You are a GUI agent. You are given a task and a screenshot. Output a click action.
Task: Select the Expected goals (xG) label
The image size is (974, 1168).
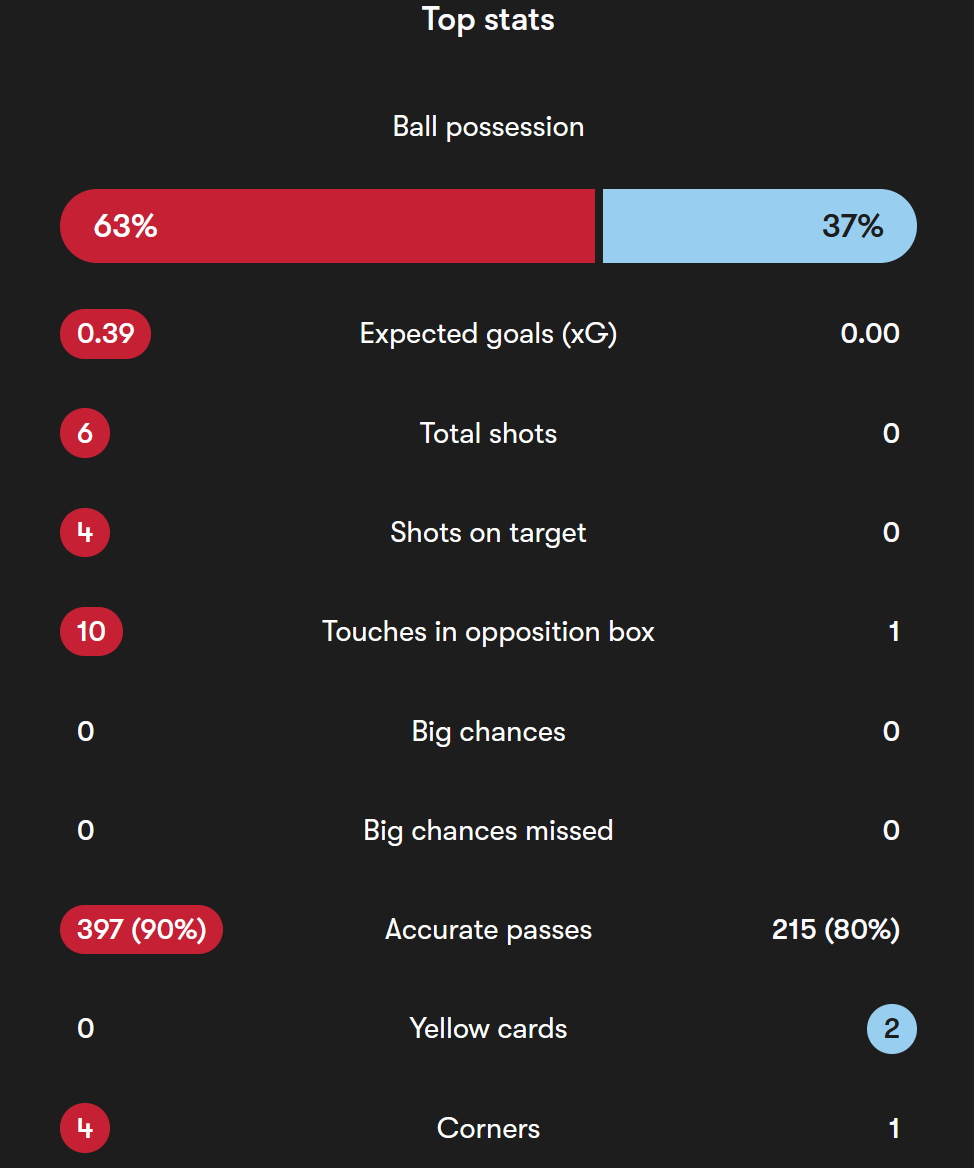[488, 334]
